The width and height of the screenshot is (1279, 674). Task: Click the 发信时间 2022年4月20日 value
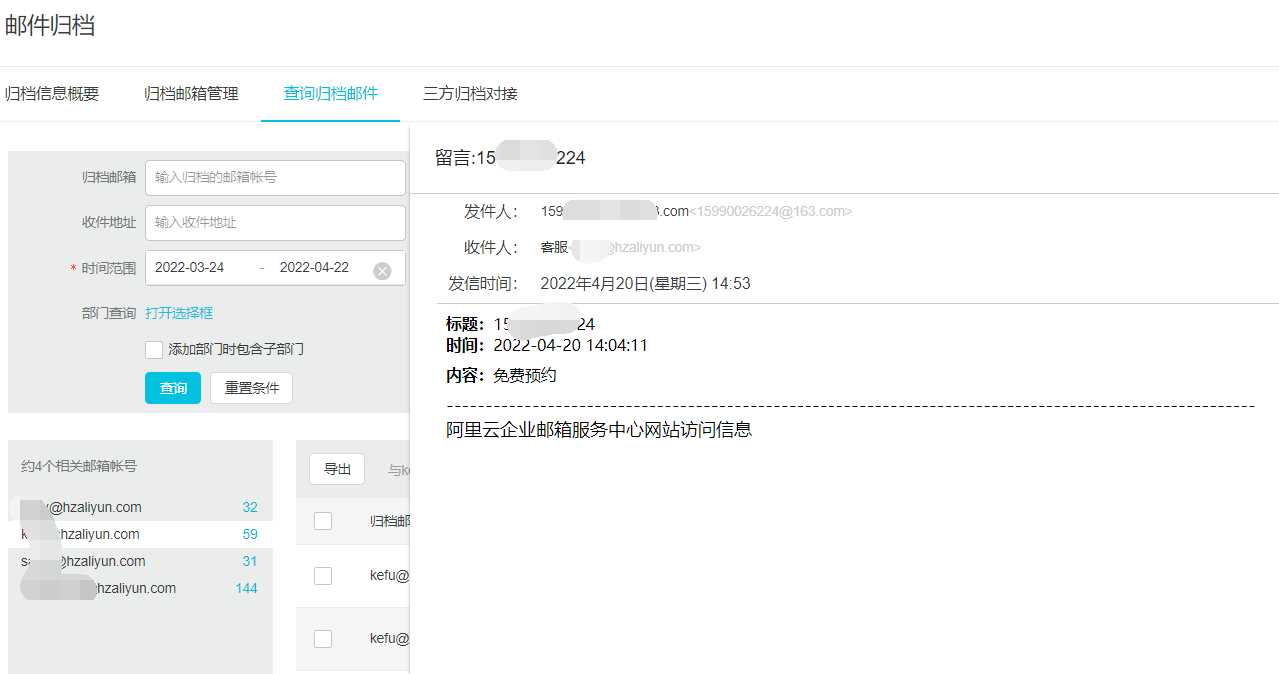(645, 284)
